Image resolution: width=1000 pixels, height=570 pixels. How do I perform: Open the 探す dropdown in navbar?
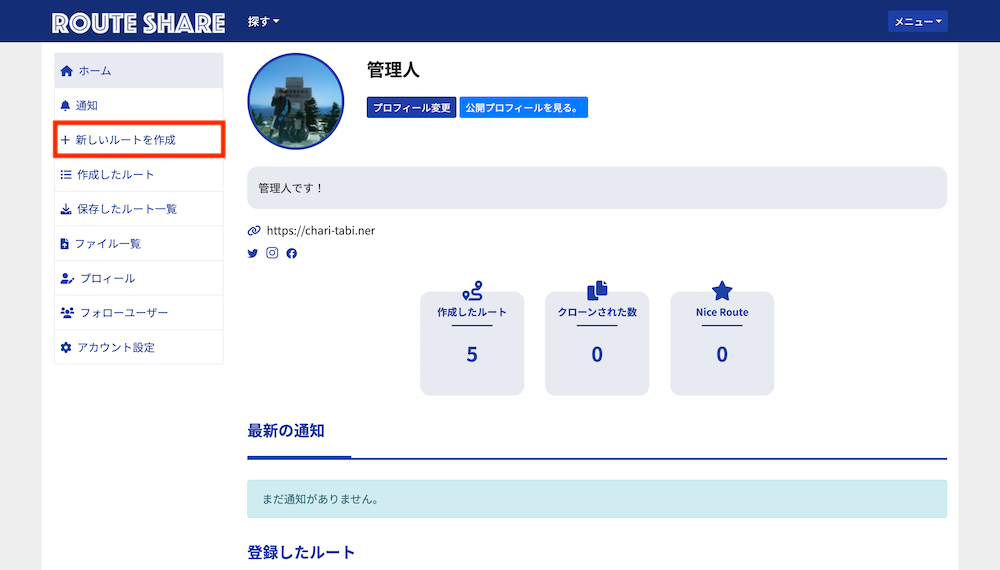tap(263, 22)
